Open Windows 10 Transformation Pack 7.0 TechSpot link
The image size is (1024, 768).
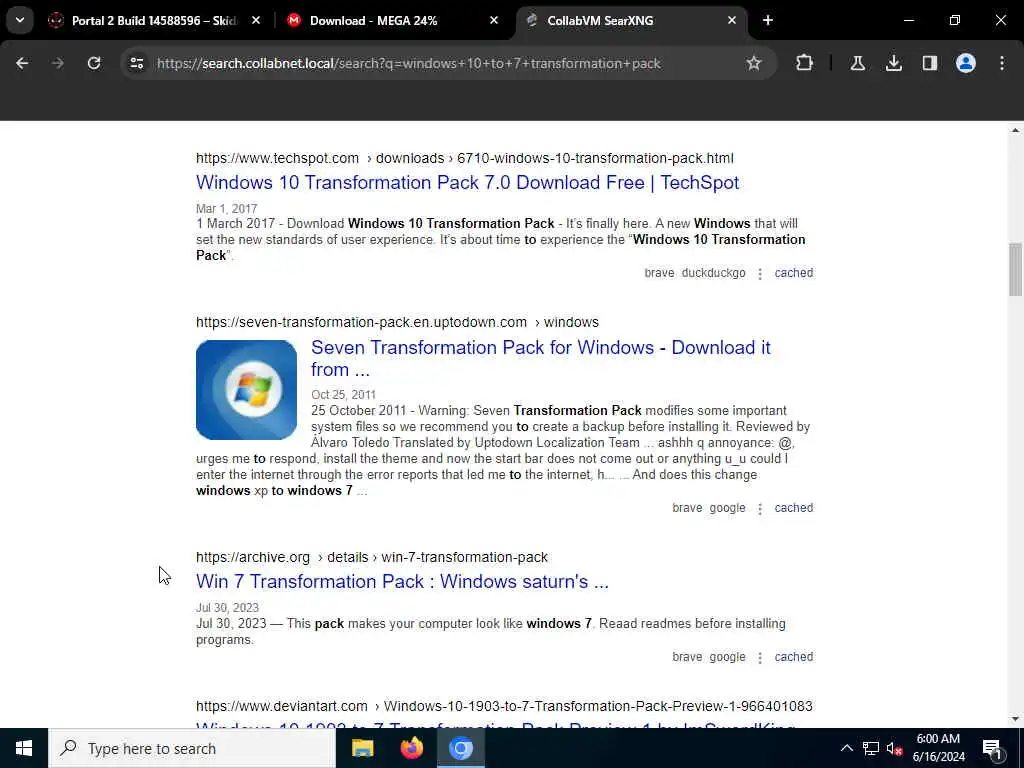tap(468, 182)
